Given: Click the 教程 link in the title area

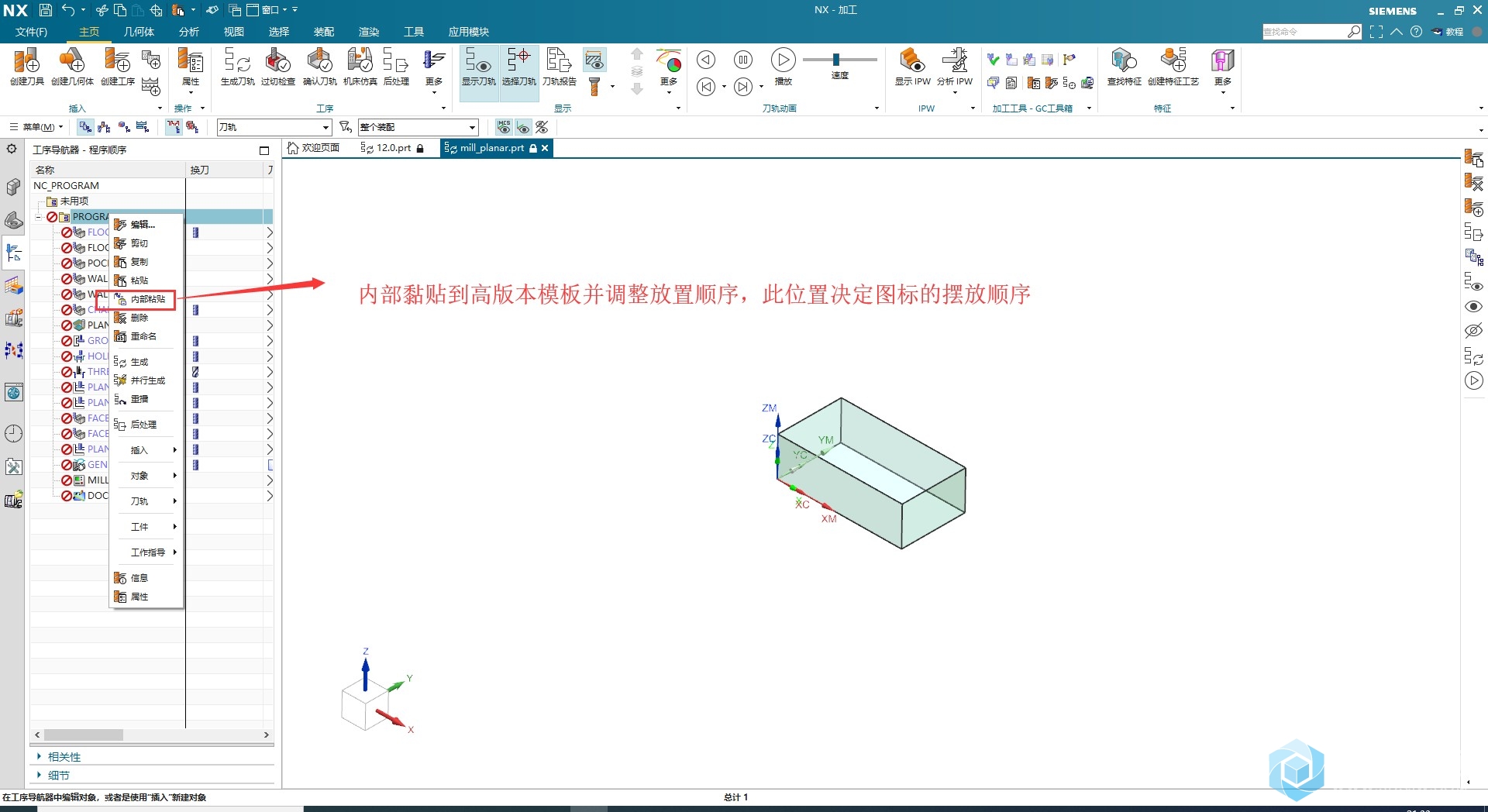Looking at the screenshot, I should (x=1448, y=32).
